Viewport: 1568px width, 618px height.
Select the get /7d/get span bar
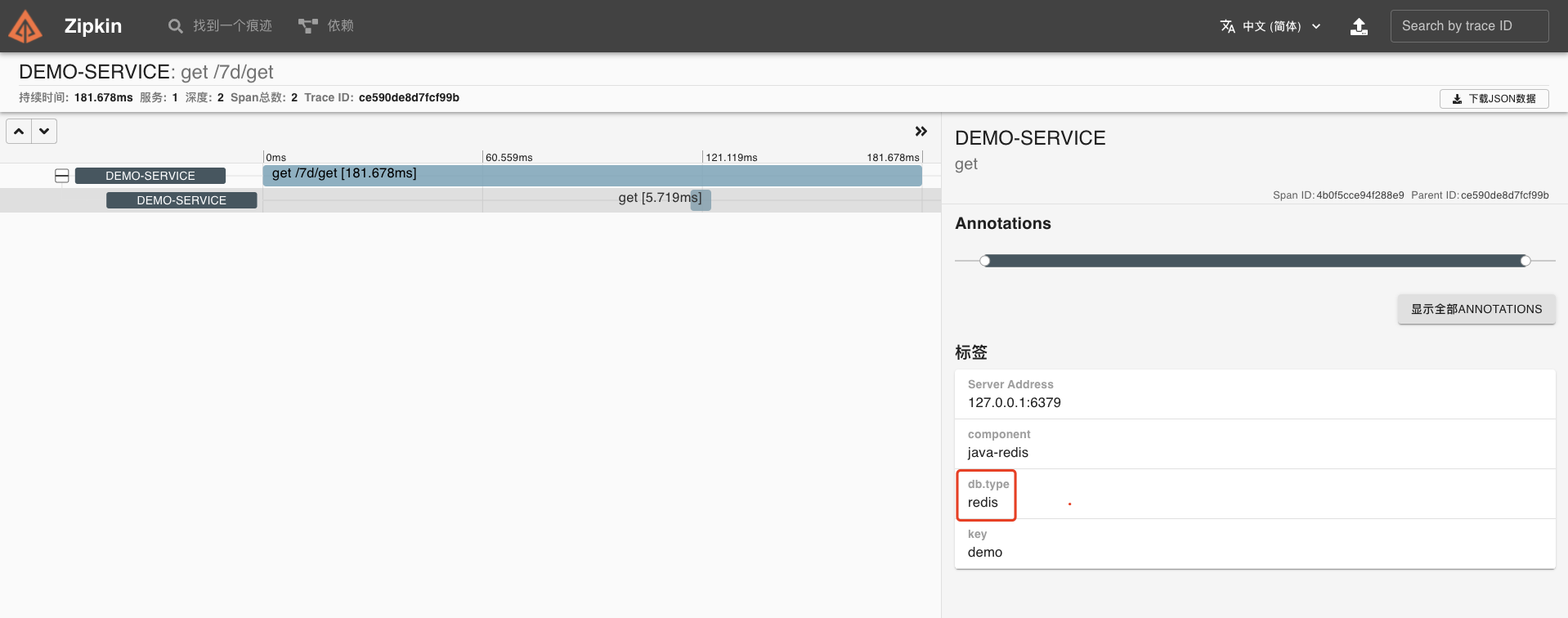(x=592, y=175)
